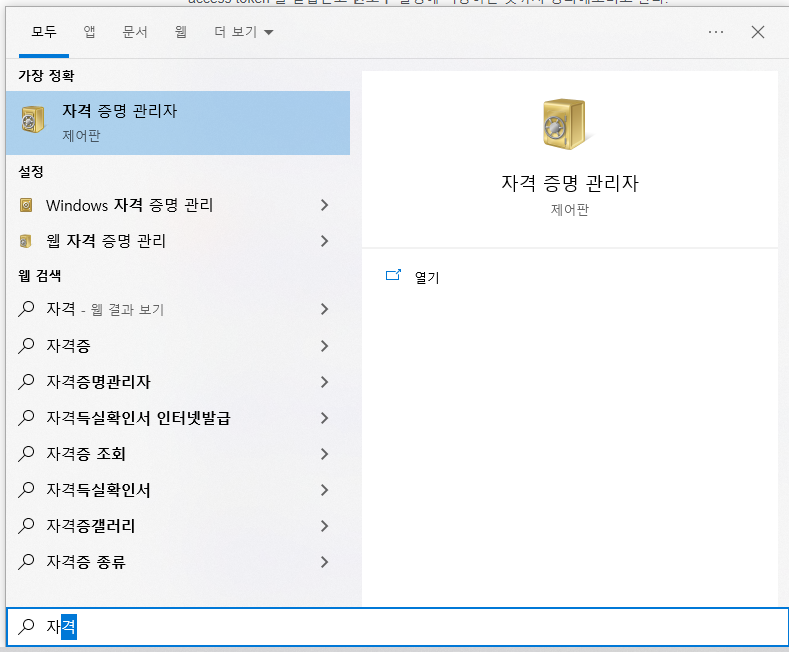Click the search icon beside 자격증갤러리
The width and height of the screenshot is (789, 652).
pyautogui.click(x=26, y=526)
